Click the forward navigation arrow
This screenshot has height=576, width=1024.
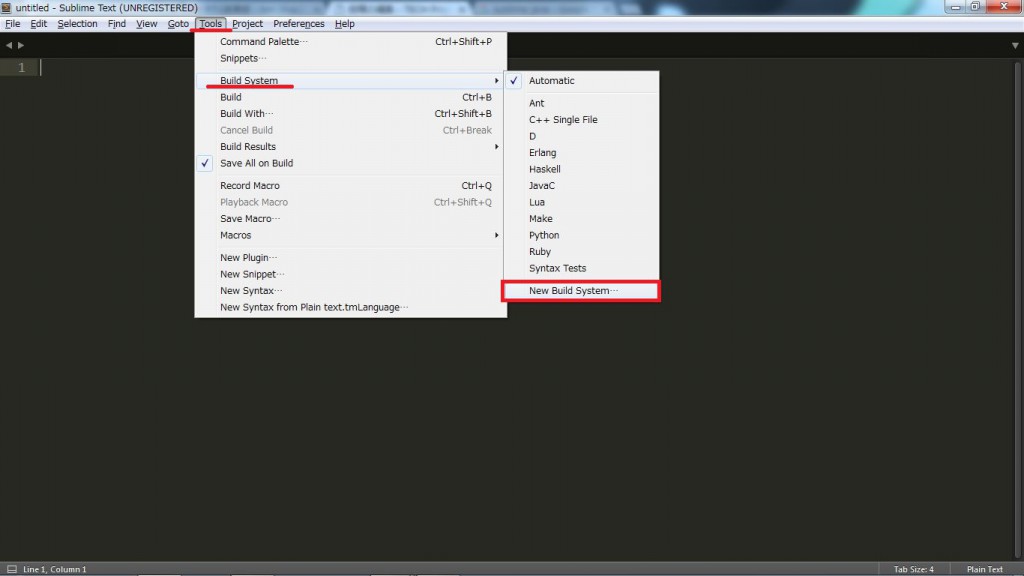[20, 44]
